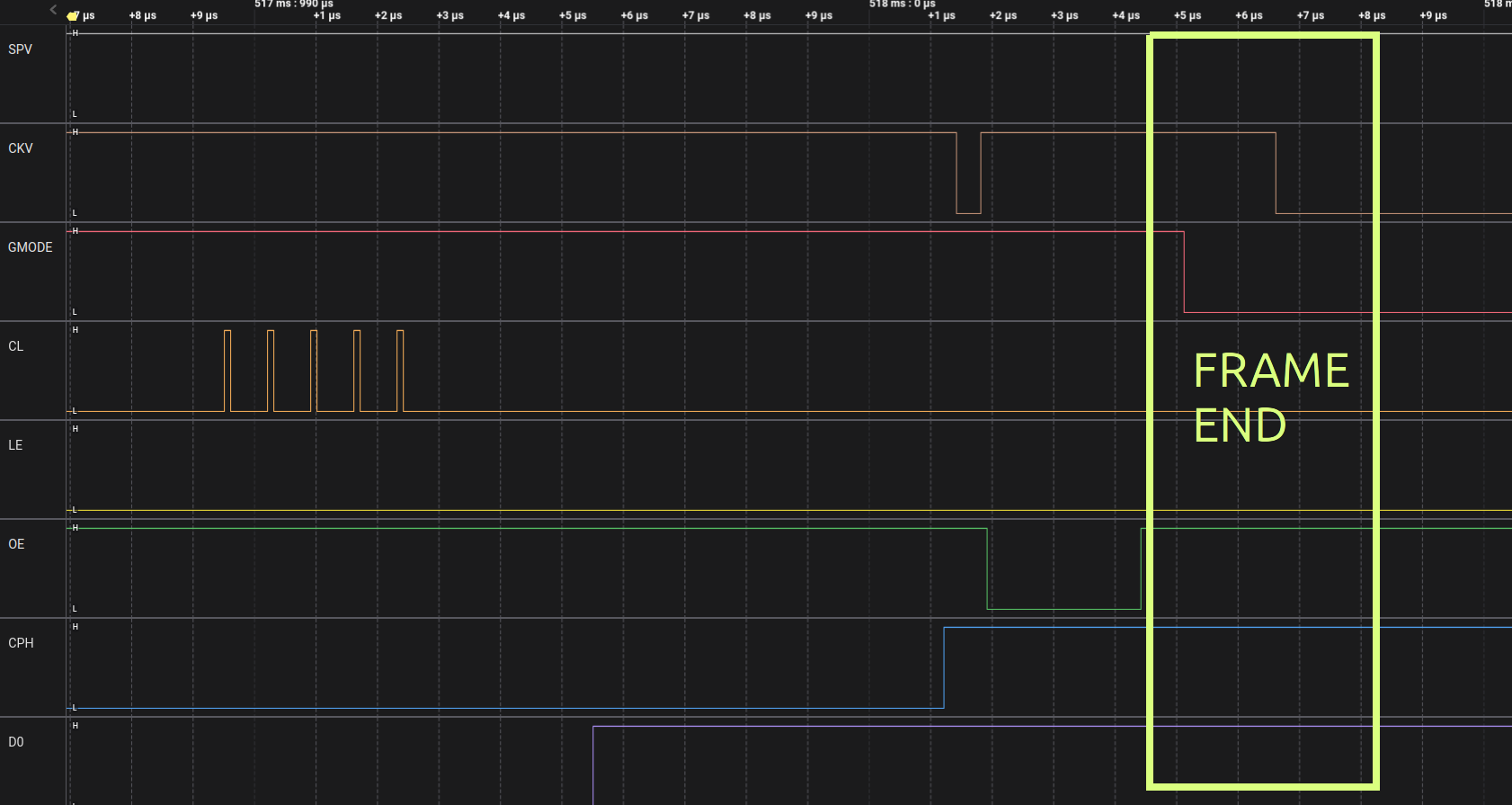The width and height of the screenshot is (1512, 805).
Task: Select the CPH channel label
Action: point(21,643)
